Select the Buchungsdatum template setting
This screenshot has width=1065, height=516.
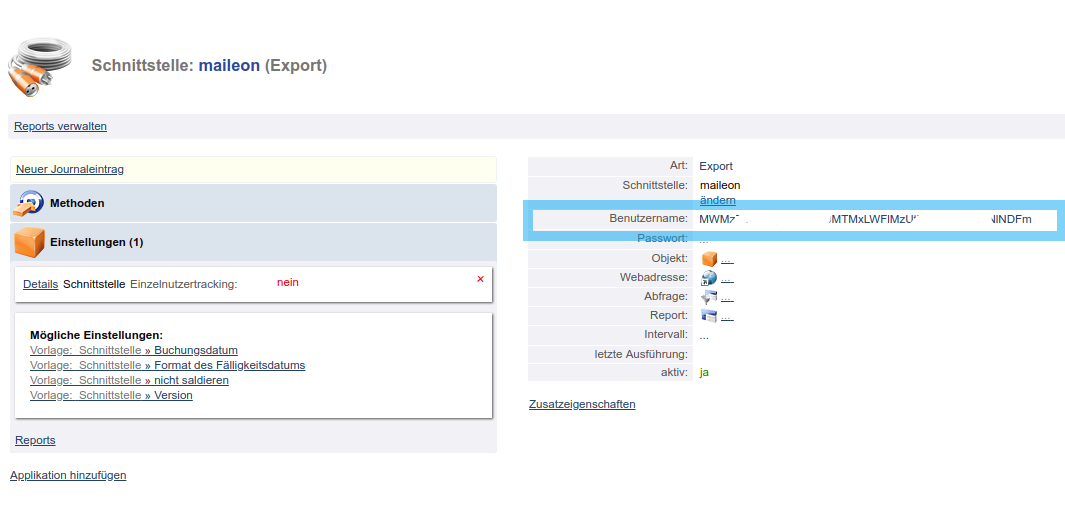tap(195, 350)
